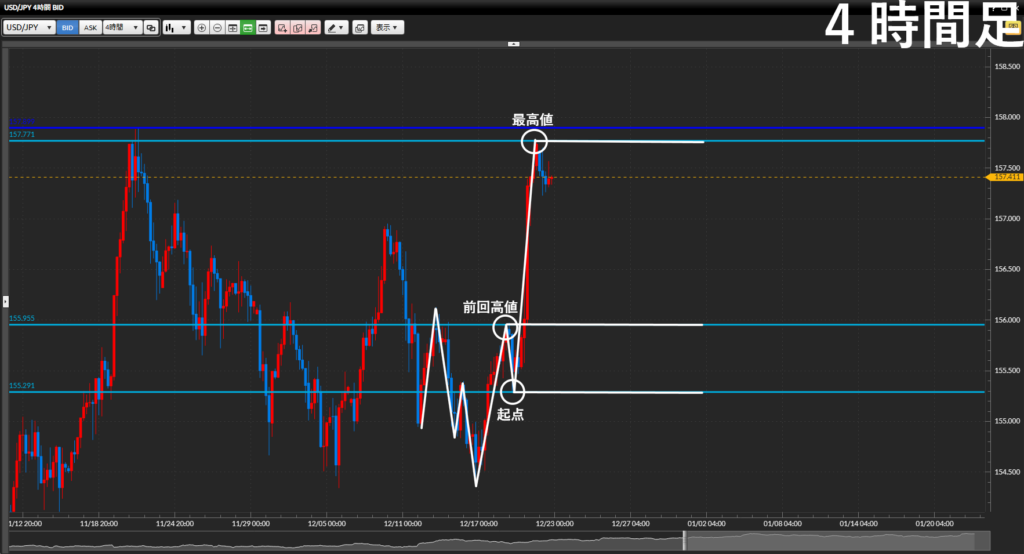Switch price display to BID

click(x=68, y=28)
